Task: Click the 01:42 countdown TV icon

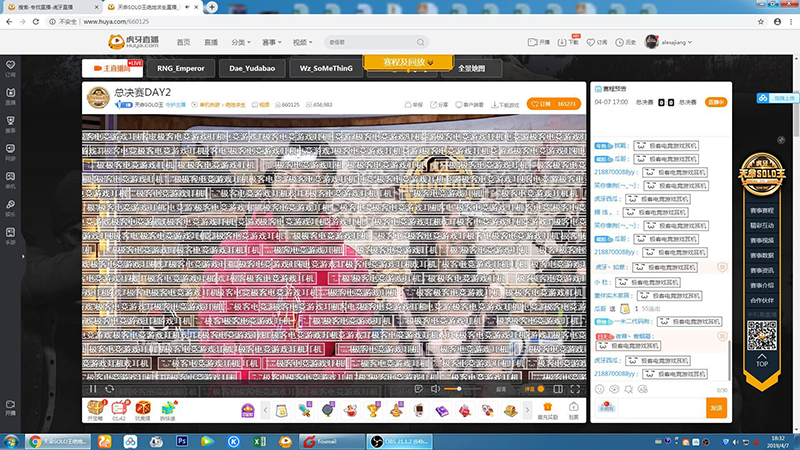Action: (119, 410)
